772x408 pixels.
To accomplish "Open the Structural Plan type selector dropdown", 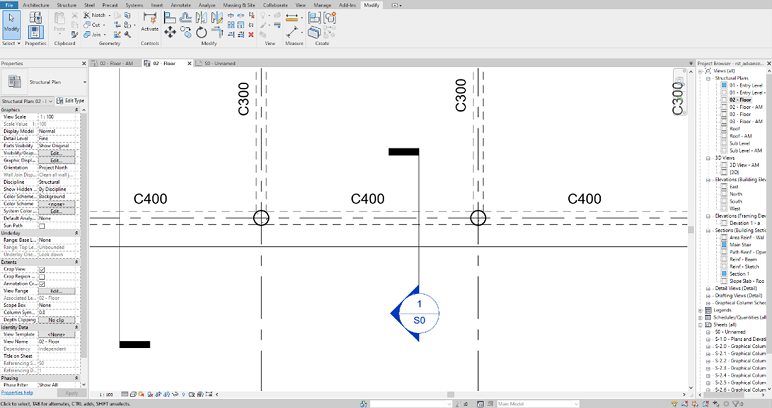I will (43, 82).
